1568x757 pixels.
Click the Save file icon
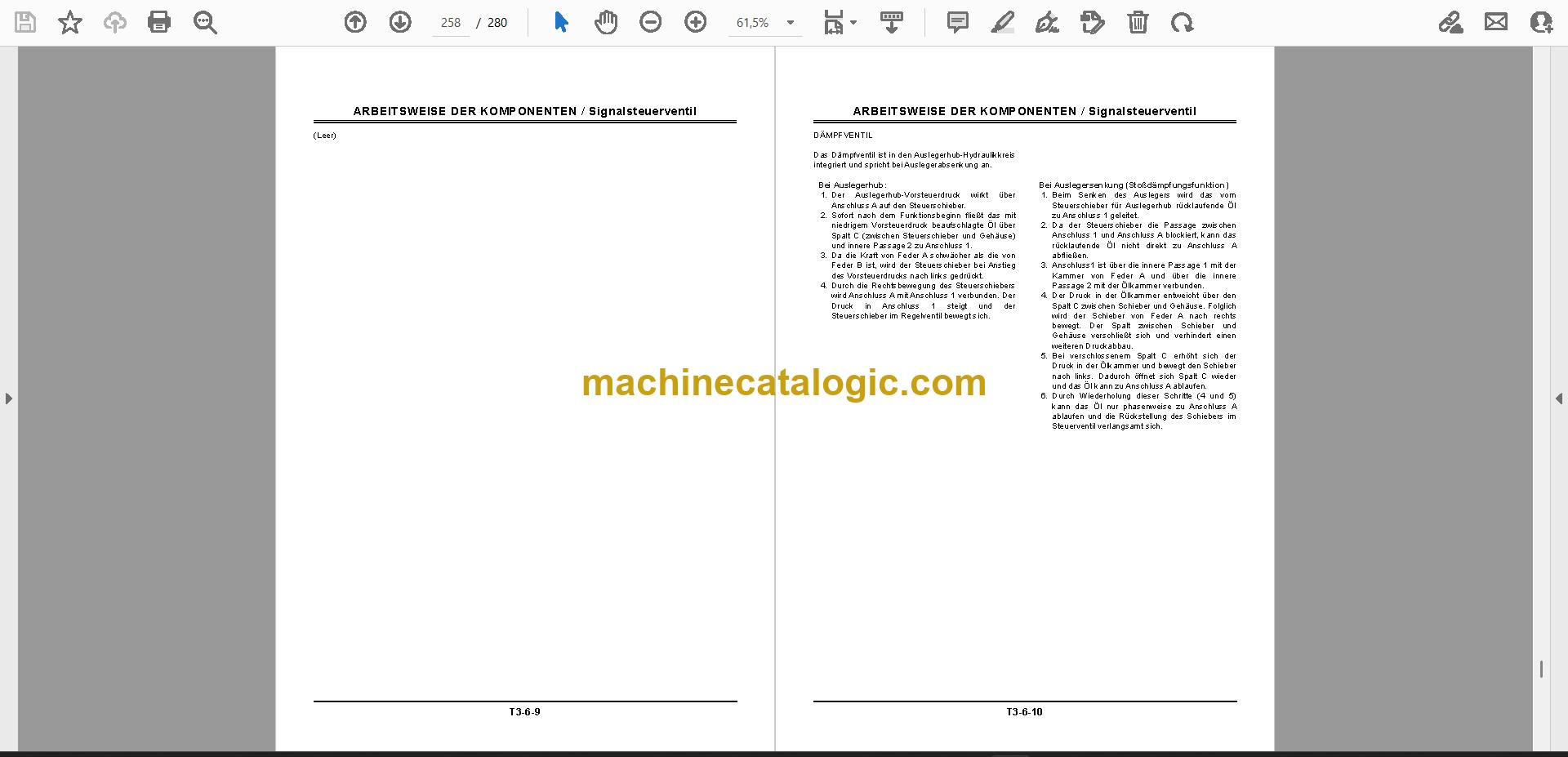pos(25,22)
